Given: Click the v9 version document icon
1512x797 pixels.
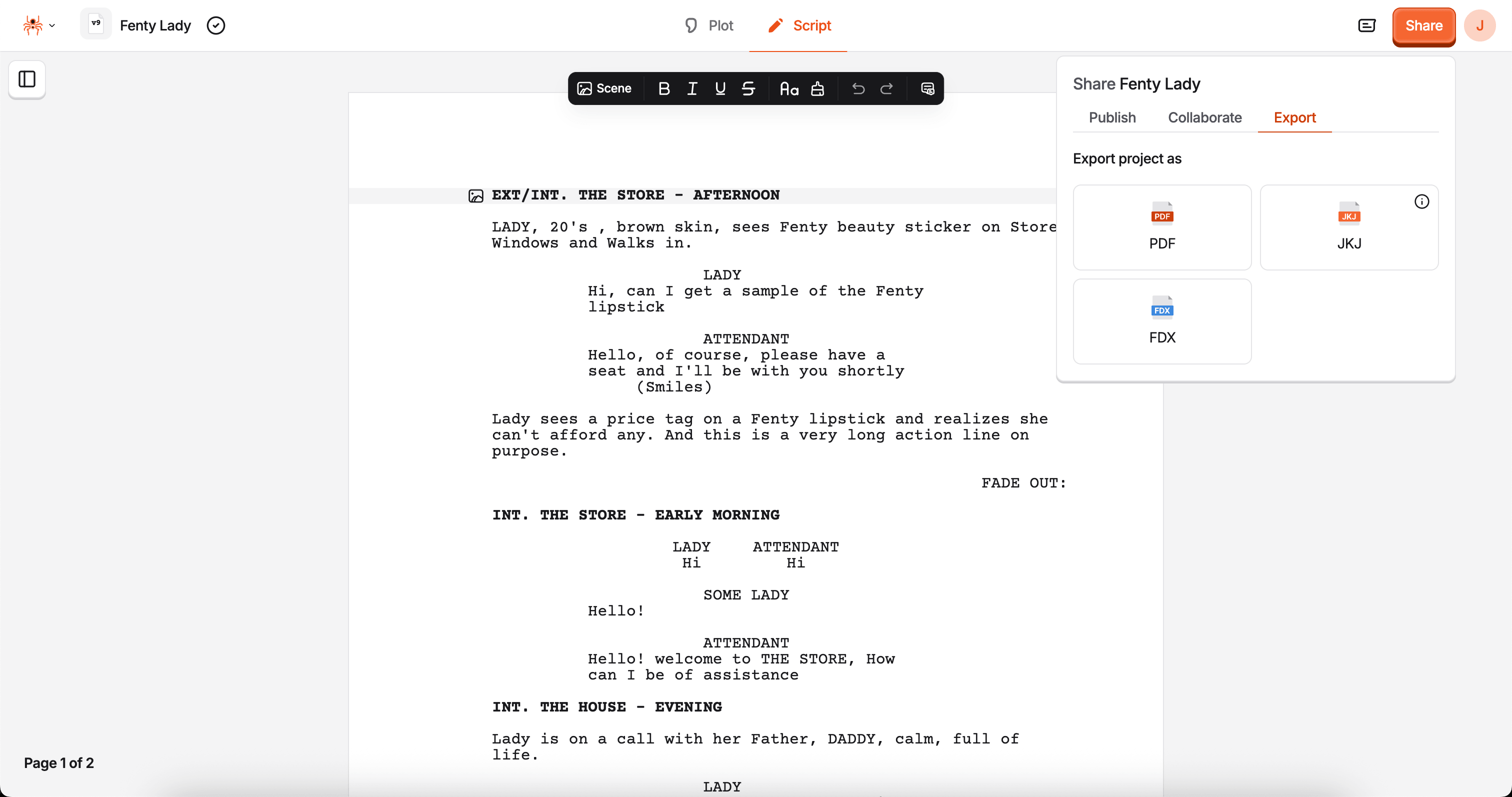Looking at the screenshot, I should click(x=95, y=24).
